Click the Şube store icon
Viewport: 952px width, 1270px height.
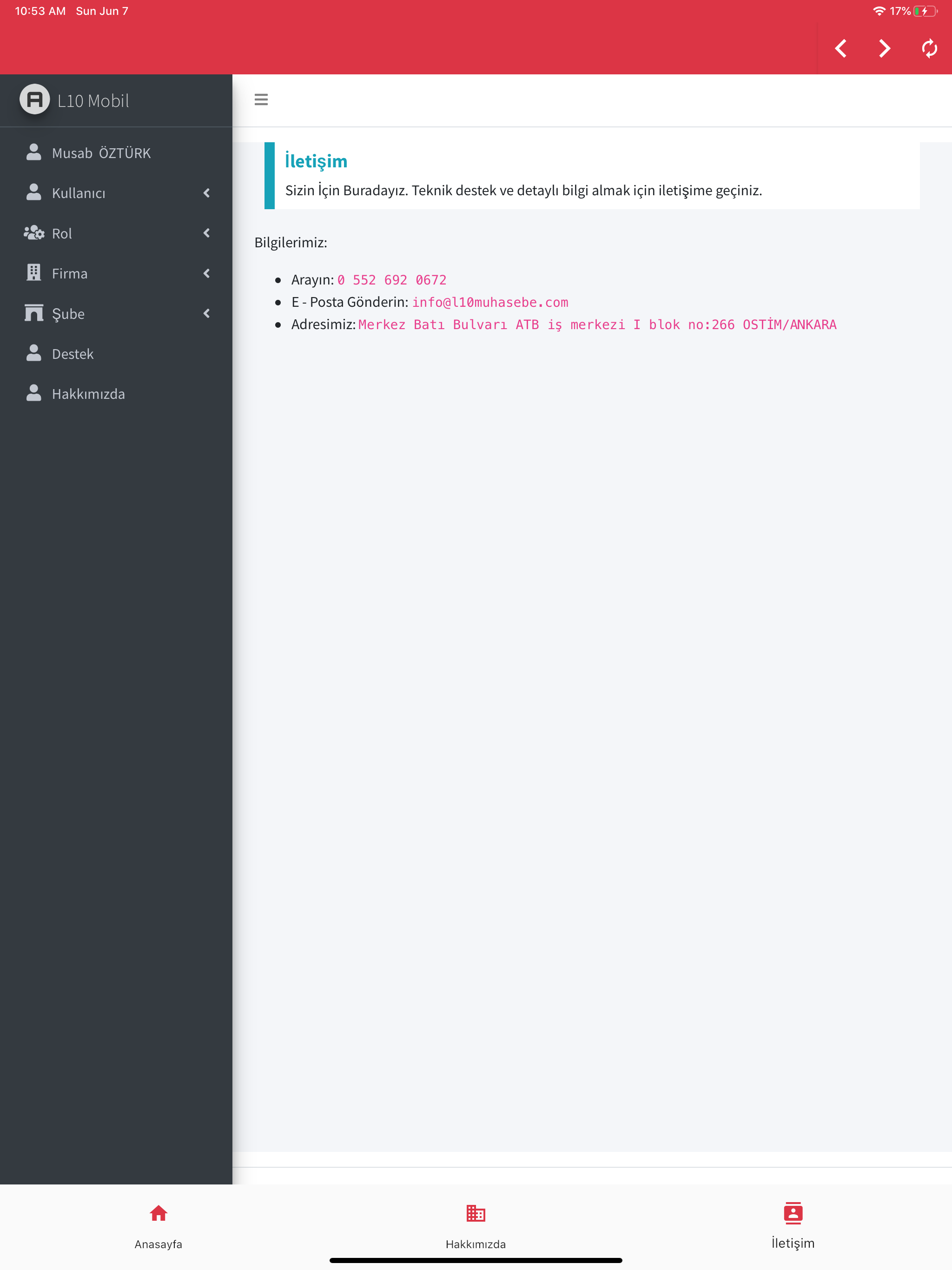(34, 313)
